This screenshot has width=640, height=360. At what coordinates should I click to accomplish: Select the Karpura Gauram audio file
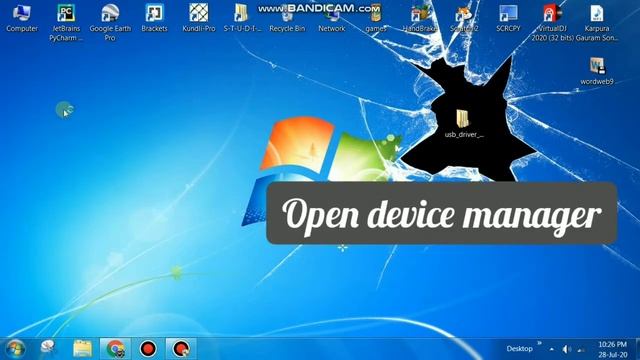point(597,22)
